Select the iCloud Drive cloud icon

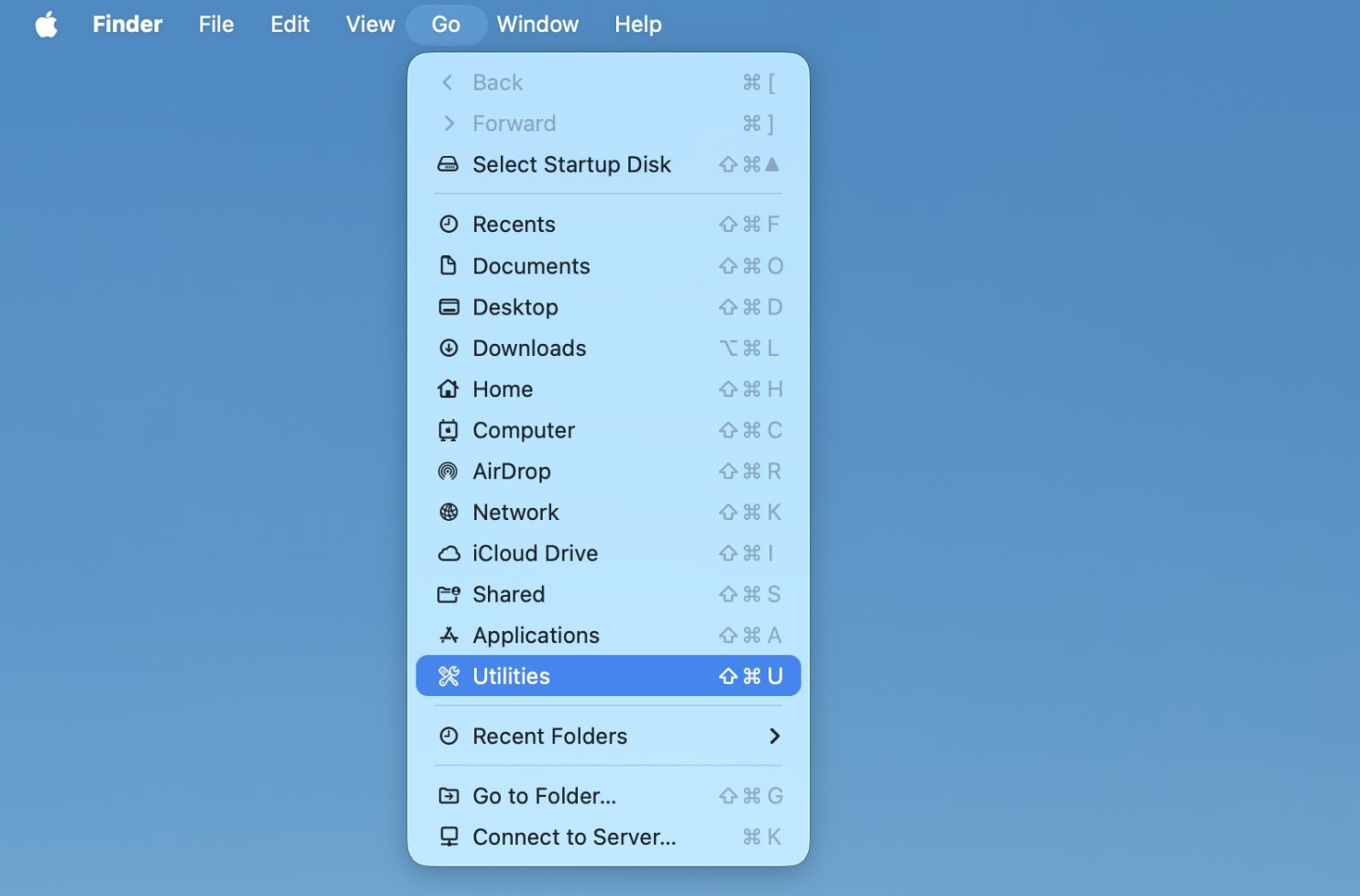[448, 553]
